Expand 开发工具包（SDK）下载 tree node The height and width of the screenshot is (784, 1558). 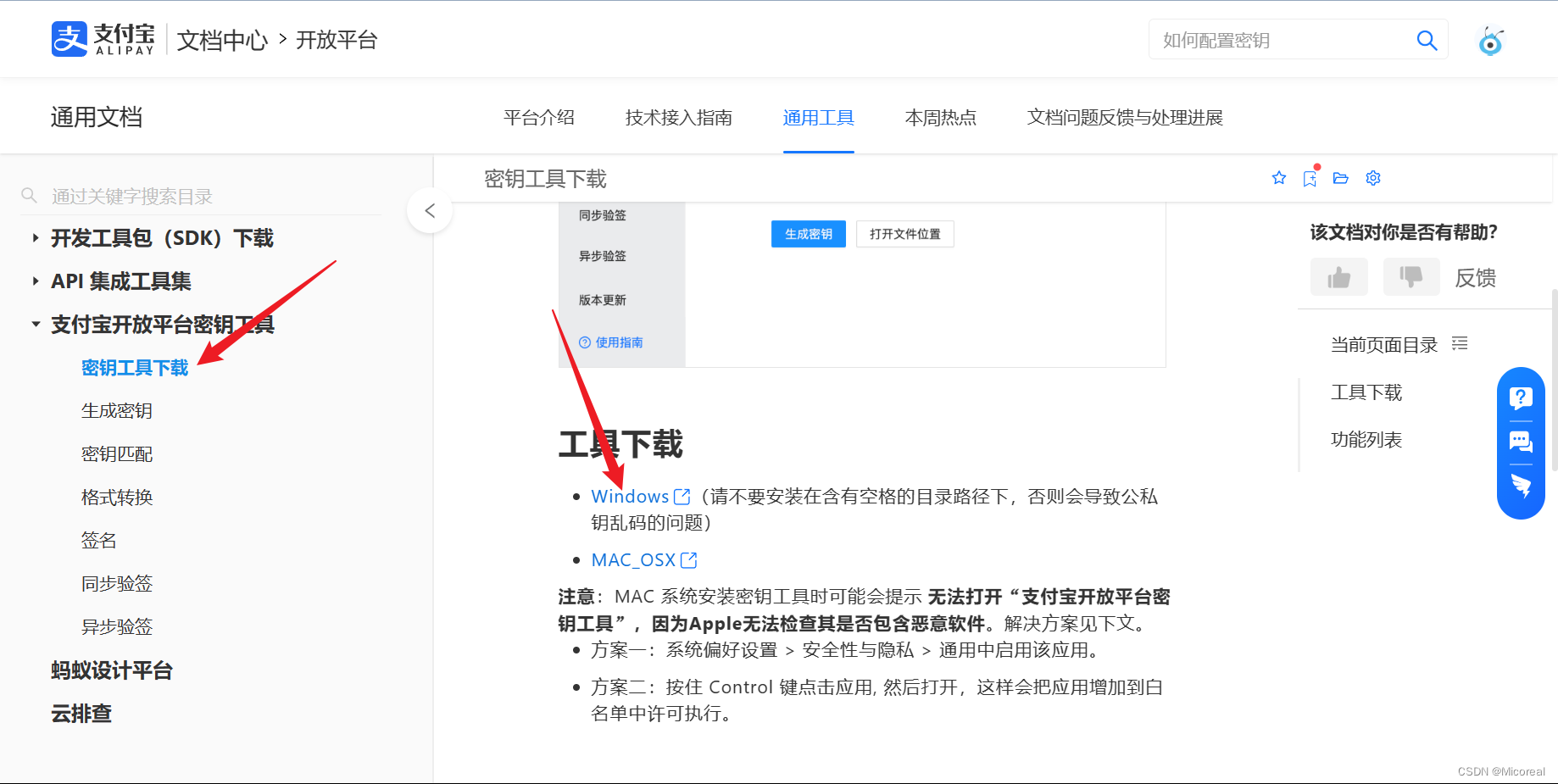(36, 238)
